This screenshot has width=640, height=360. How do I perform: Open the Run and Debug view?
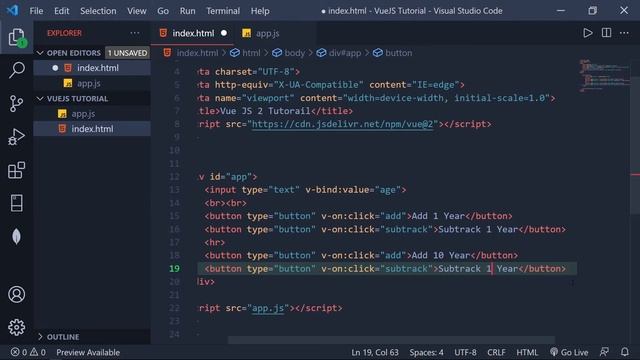16,137
